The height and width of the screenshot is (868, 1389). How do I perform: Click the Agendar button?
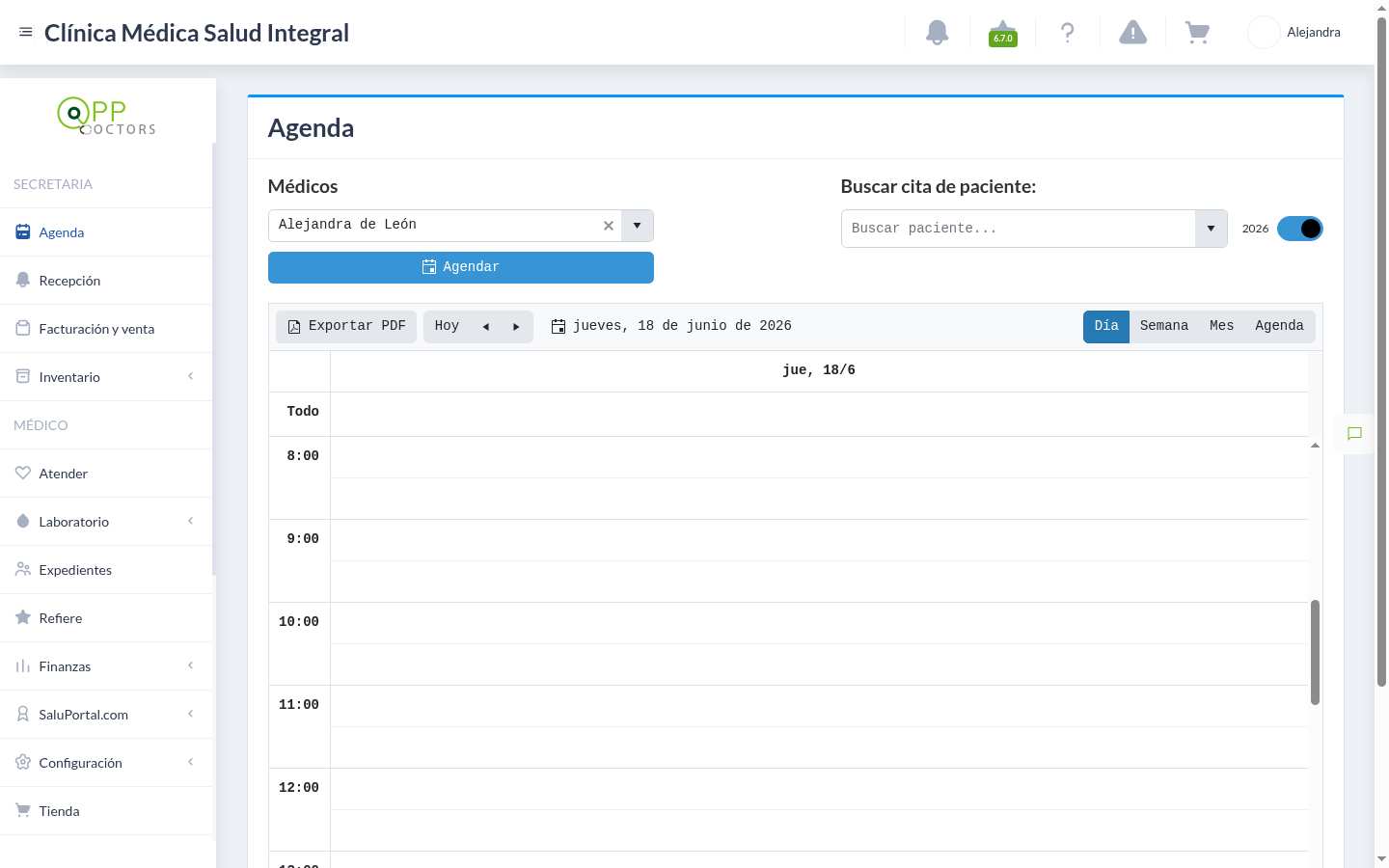pos(461,267)
